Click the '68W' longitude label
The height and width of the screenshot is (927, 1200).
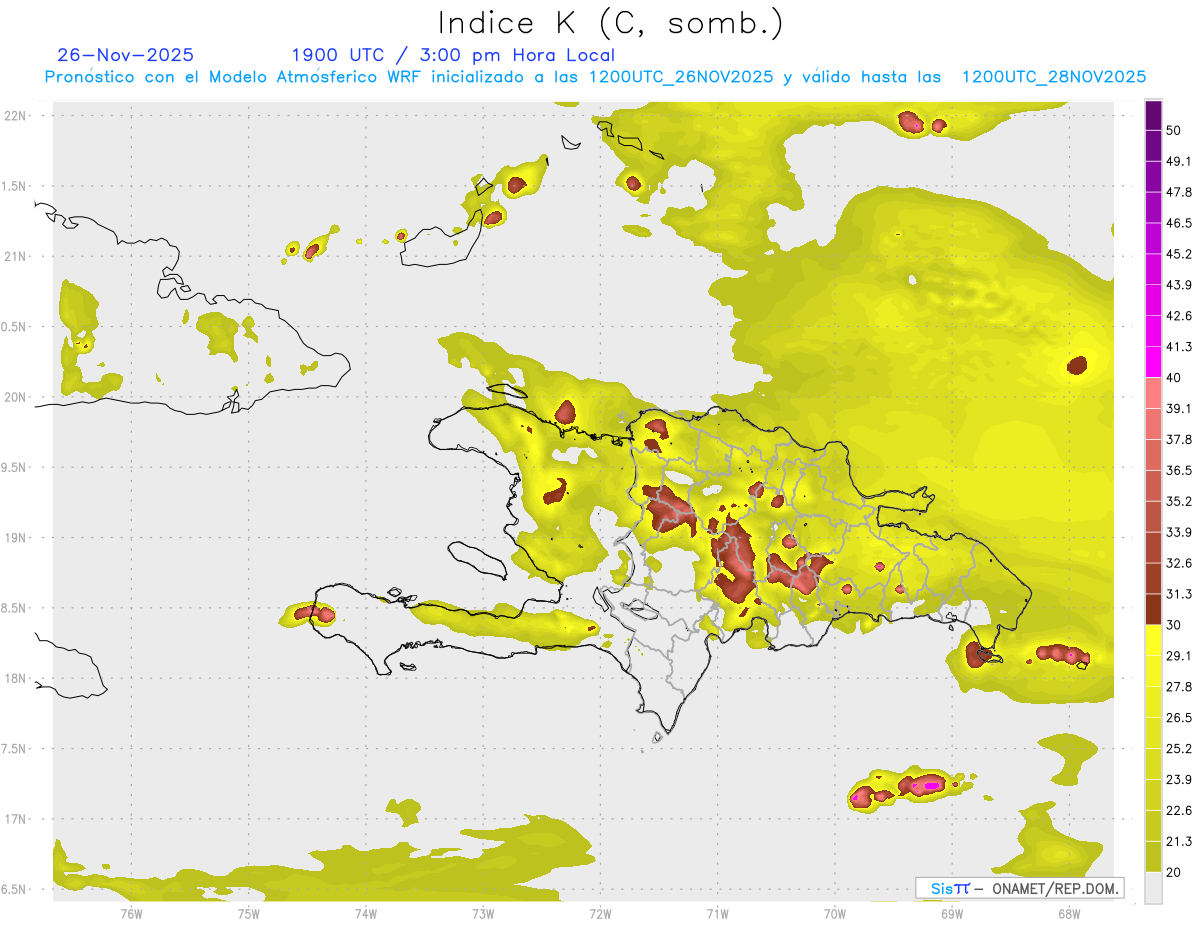(x=1068, y=912)
